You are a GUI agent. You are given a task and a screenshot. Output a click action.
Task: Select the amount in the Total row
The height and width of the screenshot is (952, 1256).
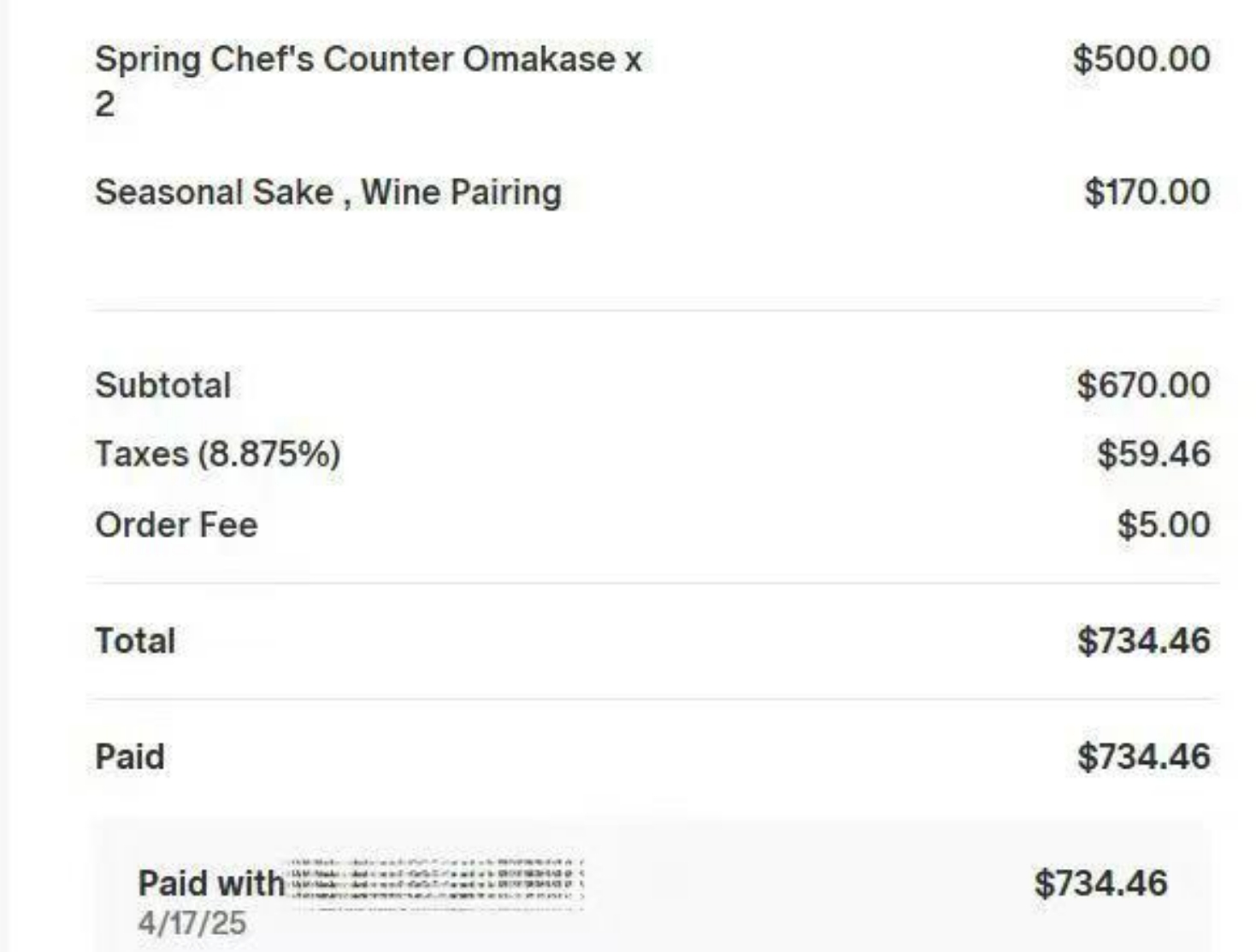(x=1144, y=641)
